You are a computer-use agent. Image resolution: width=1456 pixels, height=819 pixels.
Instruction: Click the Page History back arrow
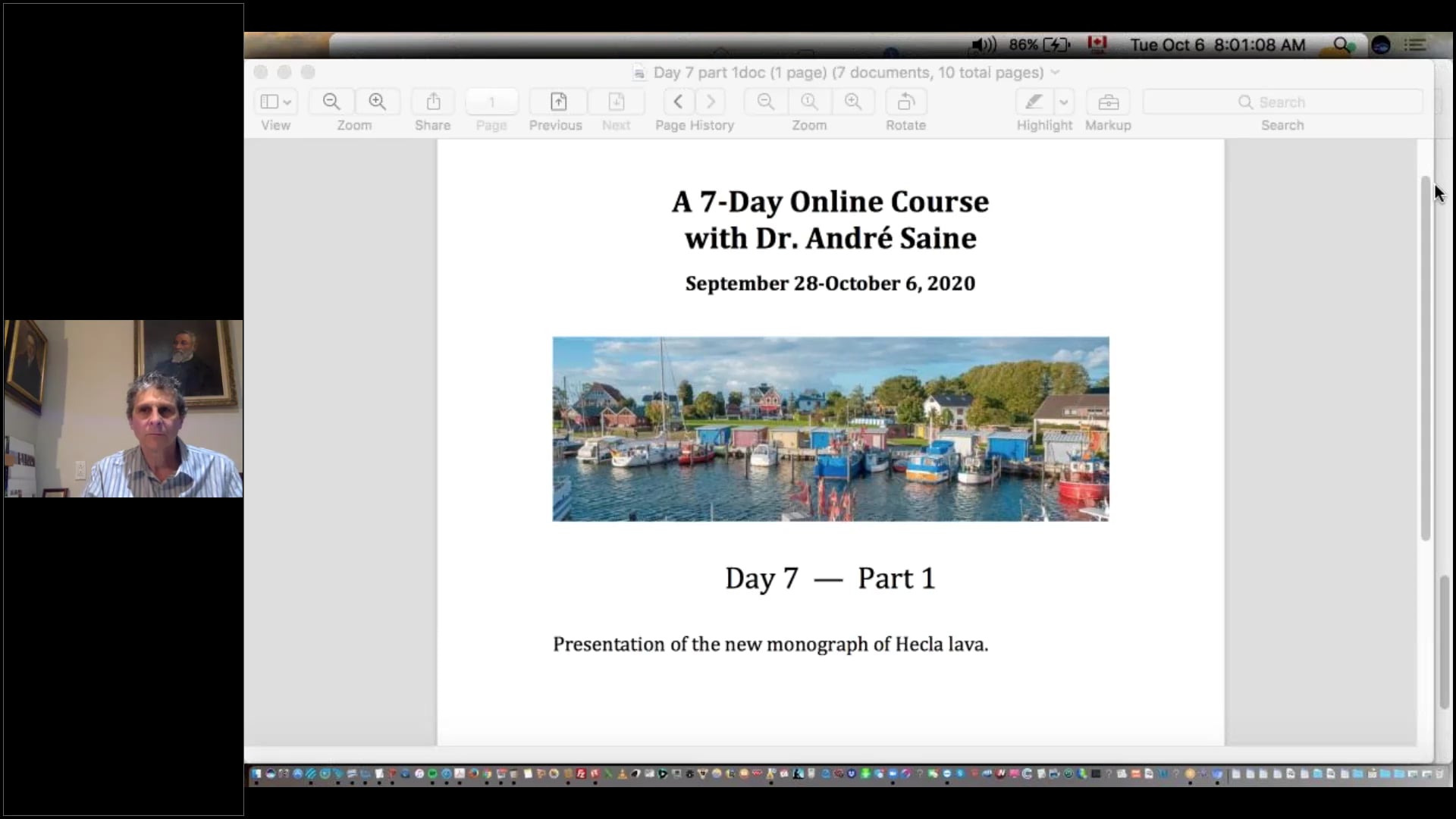pyautogui.click(x=677, y=102)
